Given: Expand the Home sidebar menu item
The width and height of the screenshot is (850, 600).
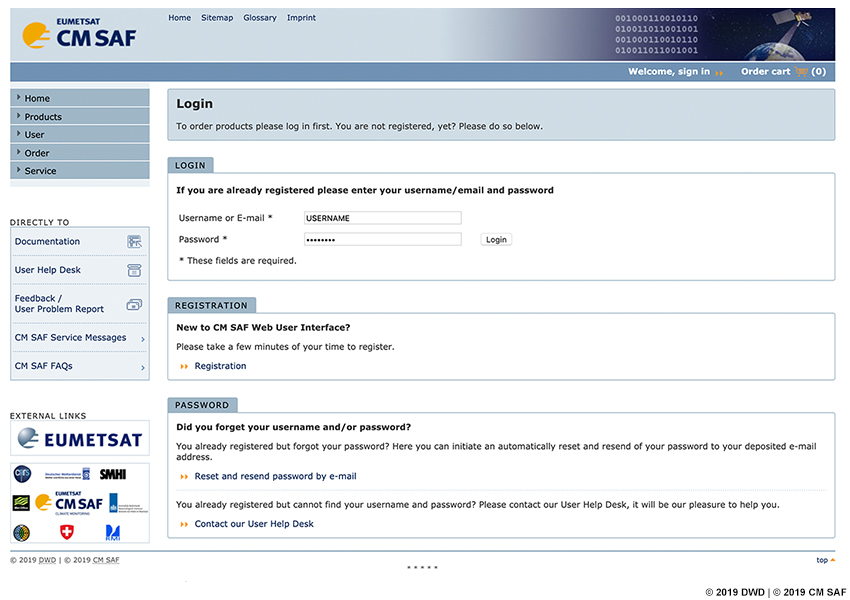Looking at the screenshot, I should tap(80, 98).
